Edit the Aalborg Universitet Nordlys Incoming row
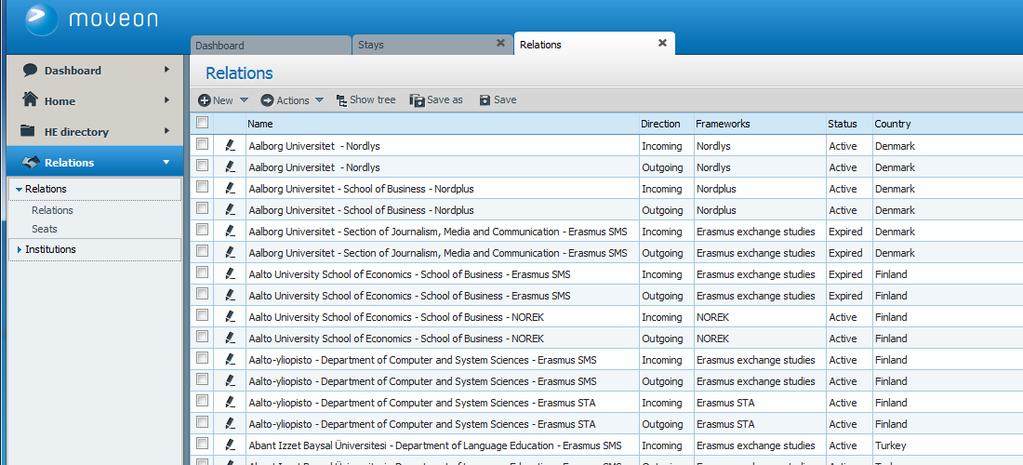Image resolution: width=1023 pixels, height=465 pixels. point(230,145)
